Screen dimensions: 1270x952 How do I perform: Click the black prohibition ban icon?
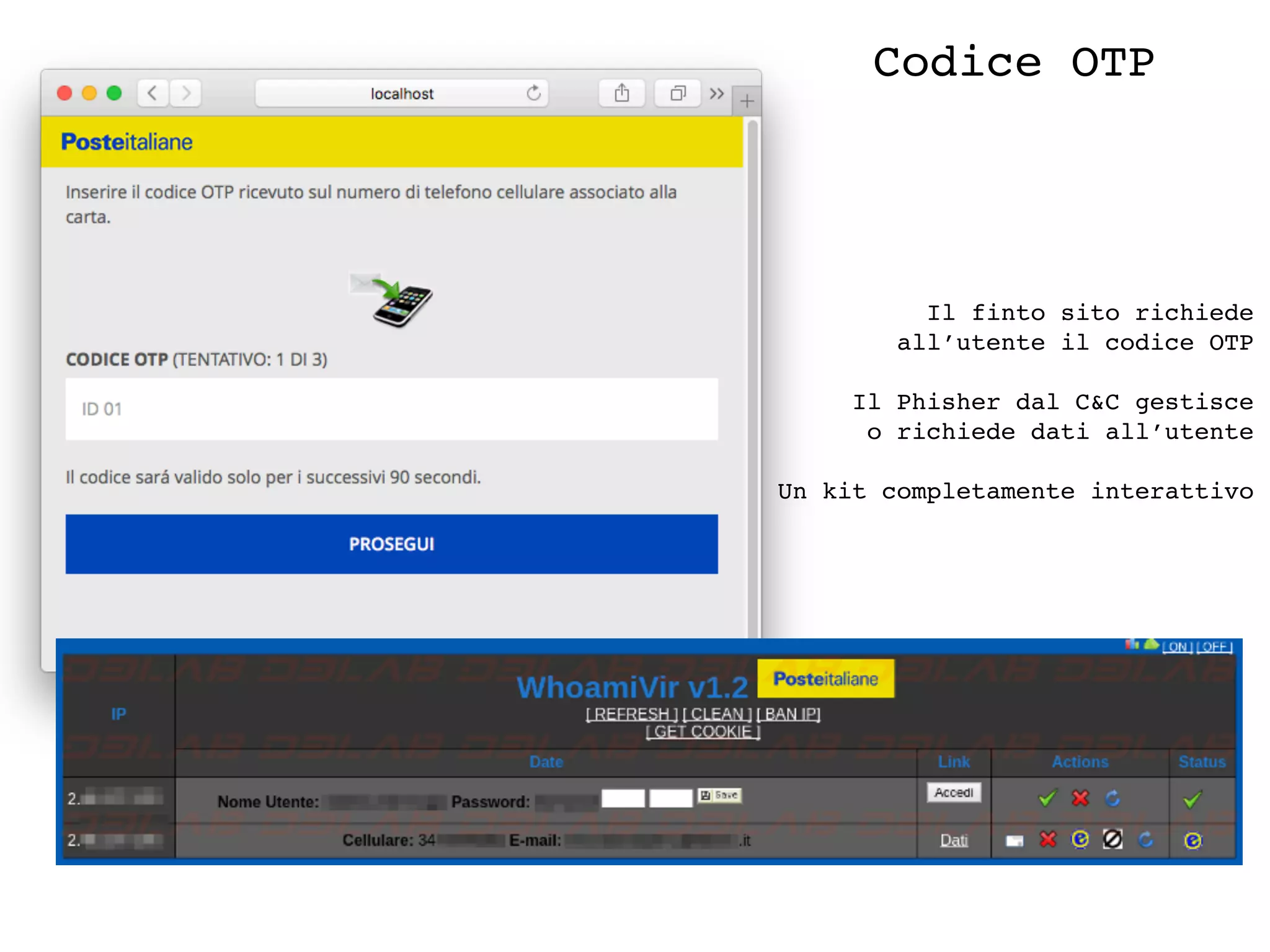pyautogui.click(x=1112, y=839)
